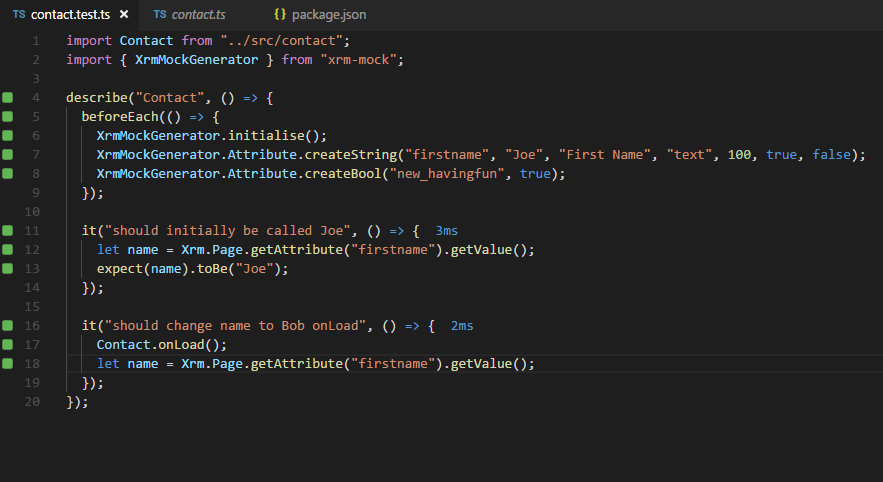Click the "../src/contact" import path

tap(282, 41)
